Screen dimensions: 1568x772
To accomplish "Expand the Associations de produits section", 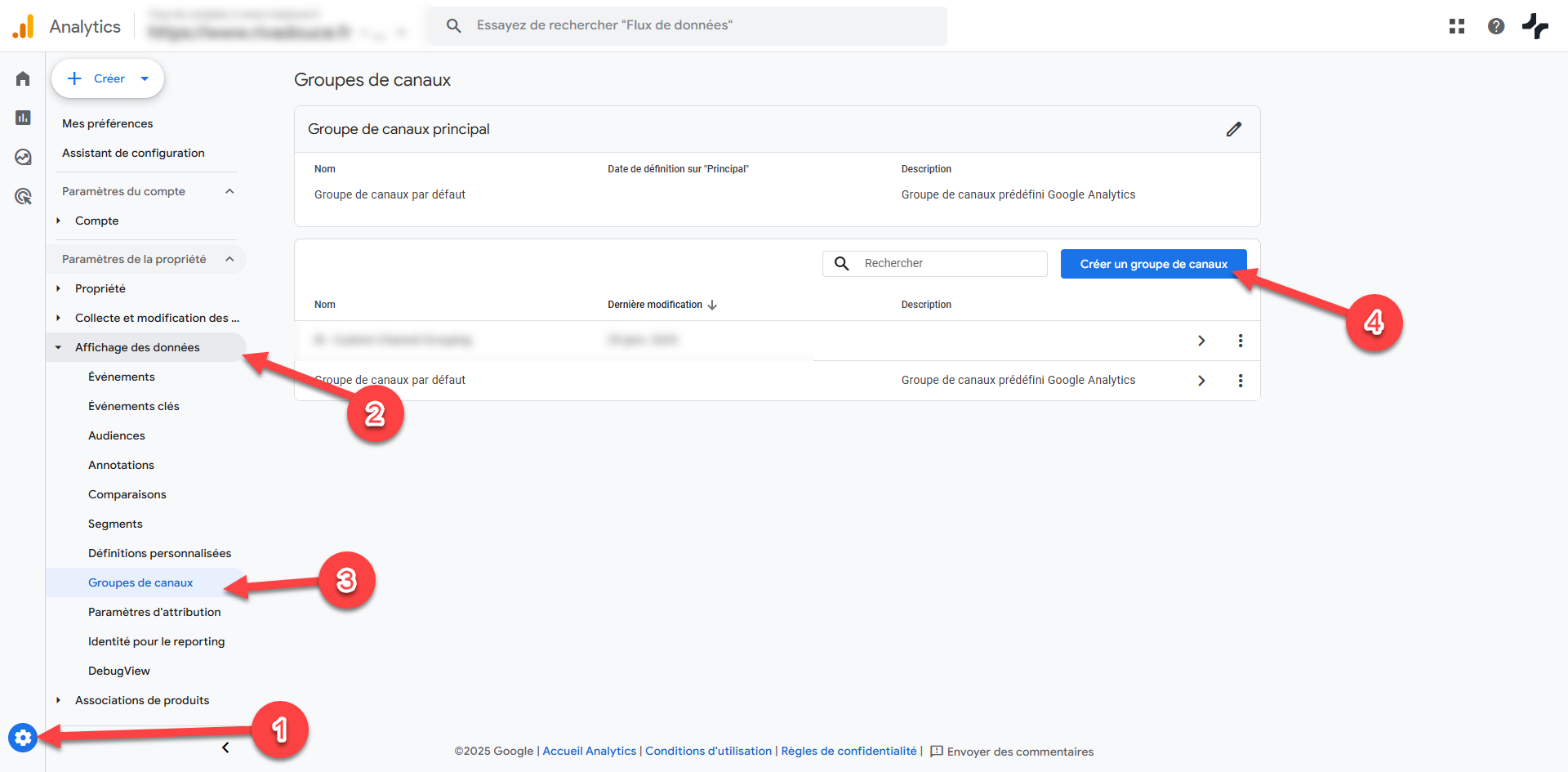I will pyautogui.click(x=58, y=700).
